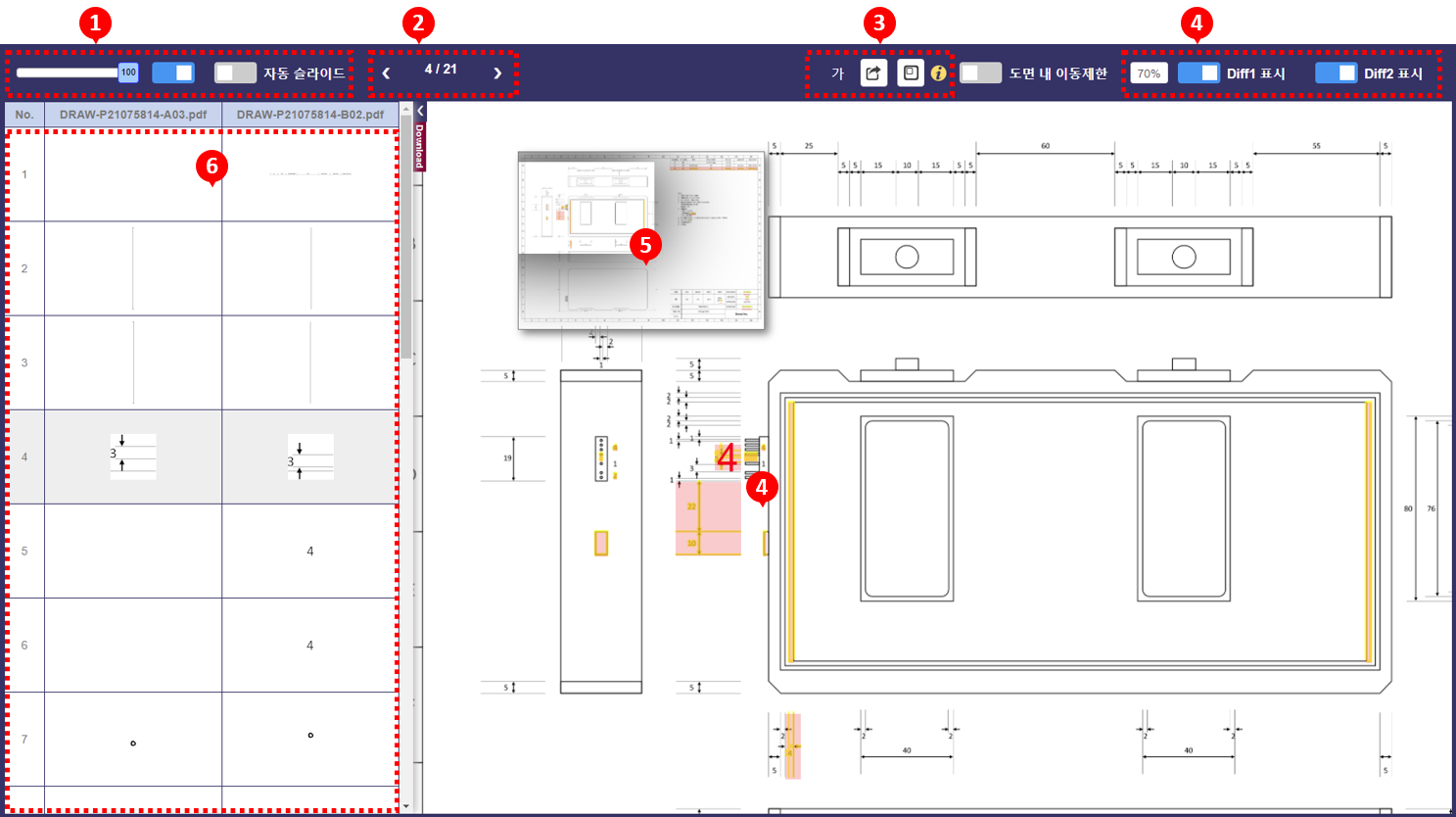Select row 5 in the difference list
Screen dimensions: 1456x817
pyautogui.click(x=202, y=552)
